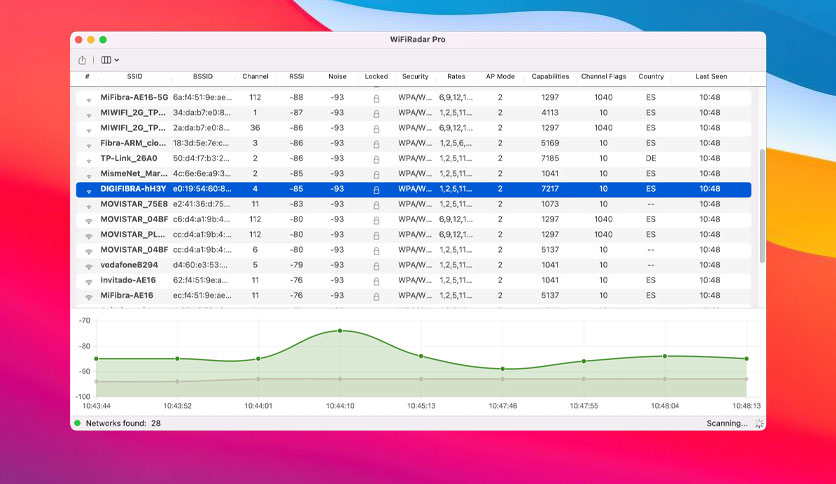
Task: Click Wi-Fi signal icon for Invitado-AE16
Action: click(x=89, y=282)
